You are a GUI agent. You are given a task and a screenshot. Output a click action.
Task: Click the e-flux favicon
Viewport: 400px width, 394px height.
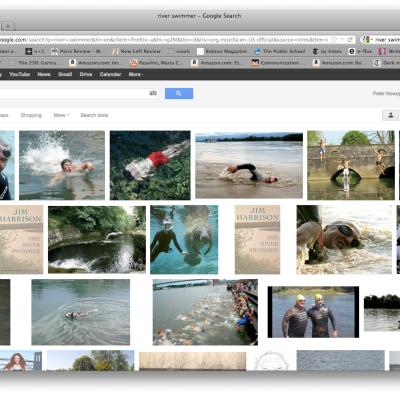coord(352,51)
